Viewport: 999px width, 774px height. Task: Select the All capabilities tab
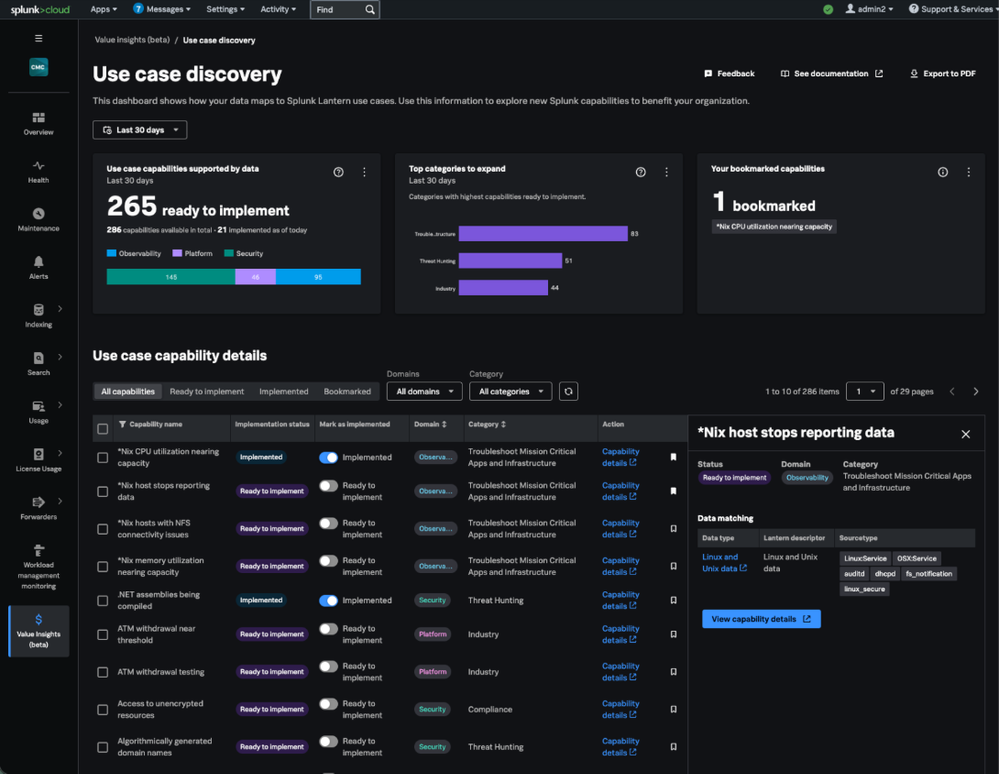(128, 391)
